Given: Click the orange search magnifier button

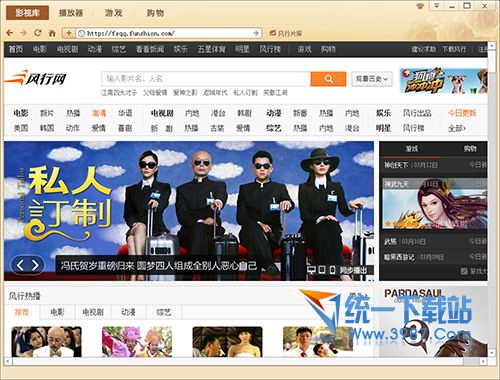Looking at the screenshot, I should [x=328, y=79].
